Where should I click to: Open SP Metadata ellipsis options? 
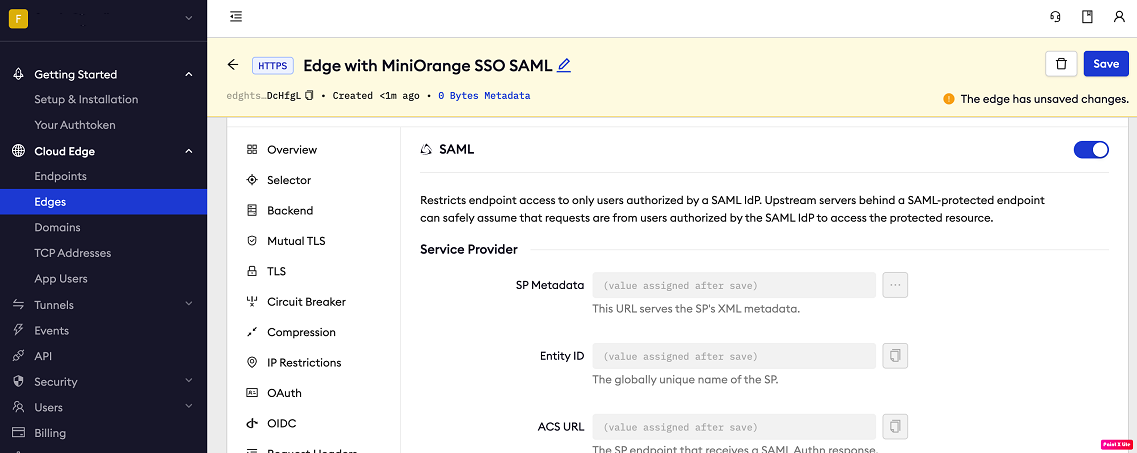point(895,285)
